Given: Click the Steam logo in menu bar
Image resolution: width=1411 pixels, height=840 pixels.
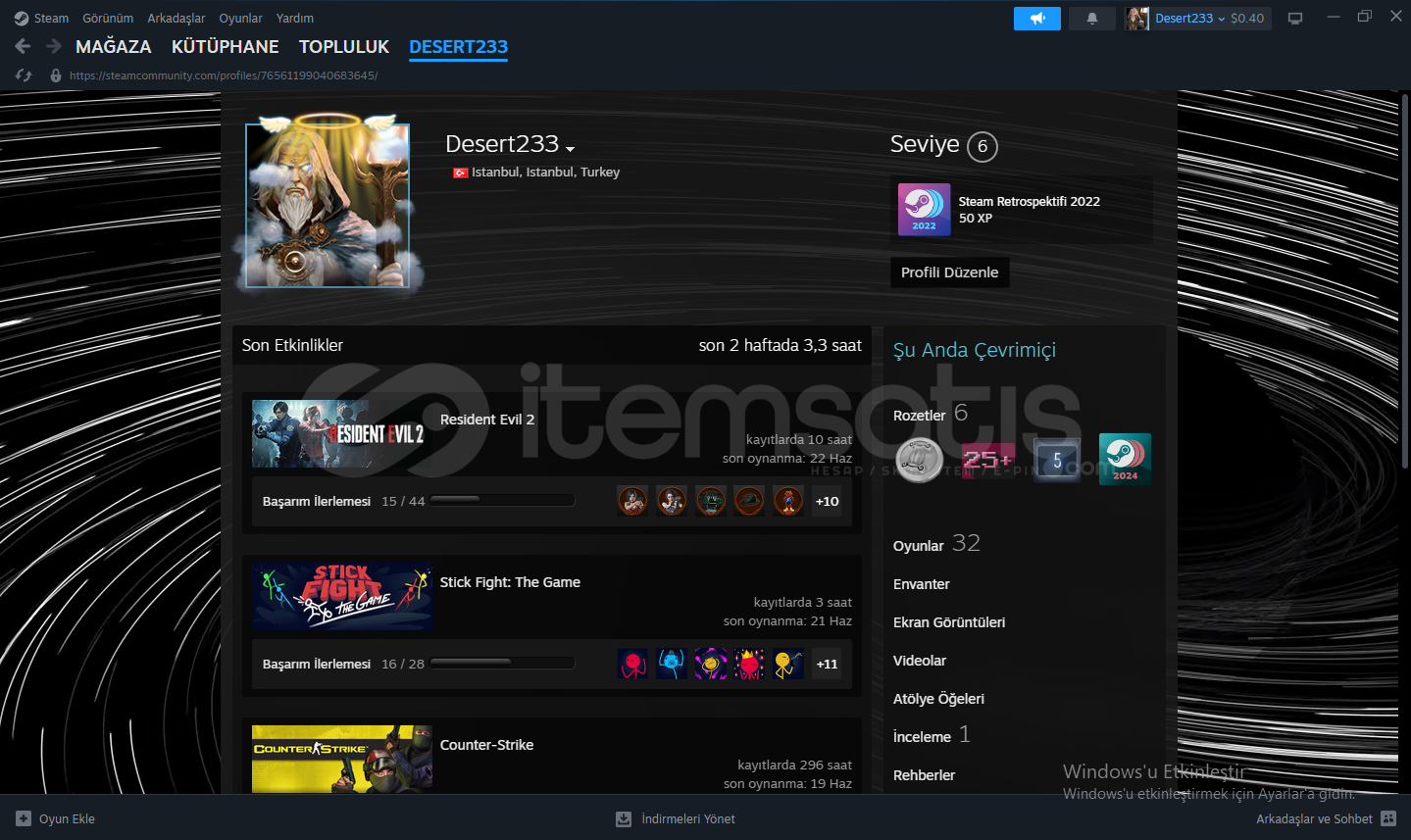Looking at the screenshot, I should 22,19.
